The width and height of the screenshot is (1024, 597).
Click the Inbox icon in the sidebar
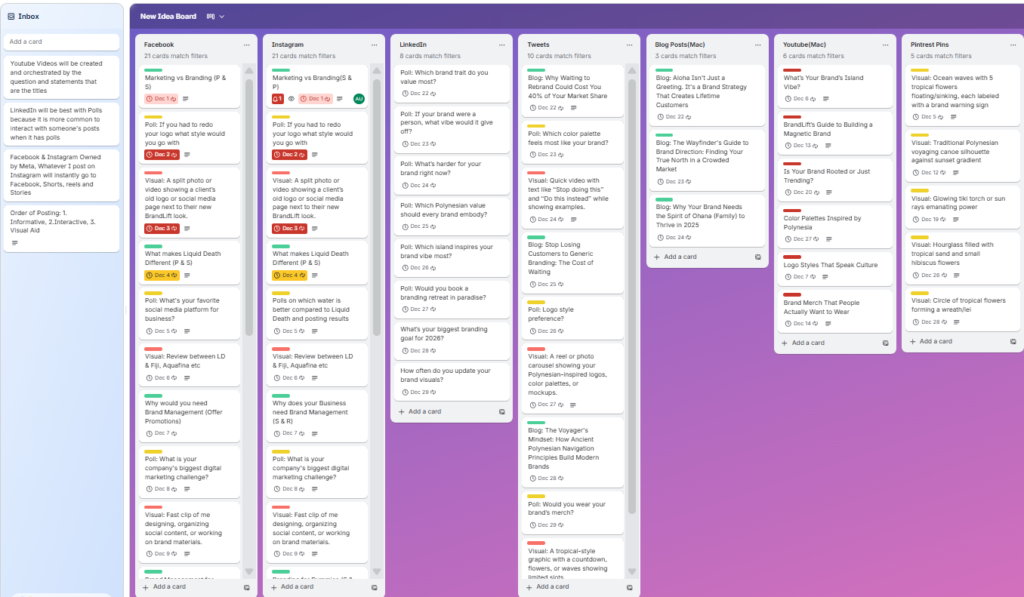(11, 16)
